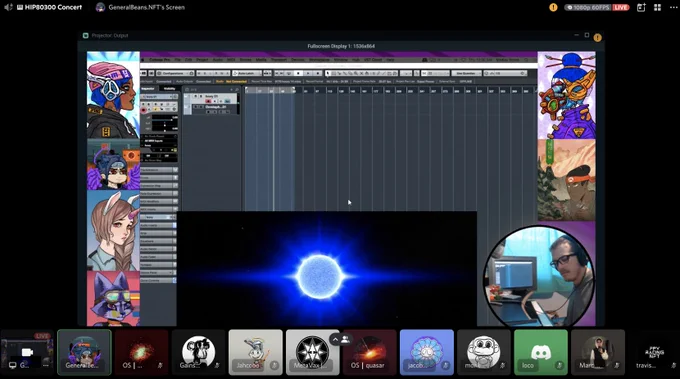Open the File menu in Cubase
Screen dimensions: 680x379
pyautogui.click(x=178, y=60)
